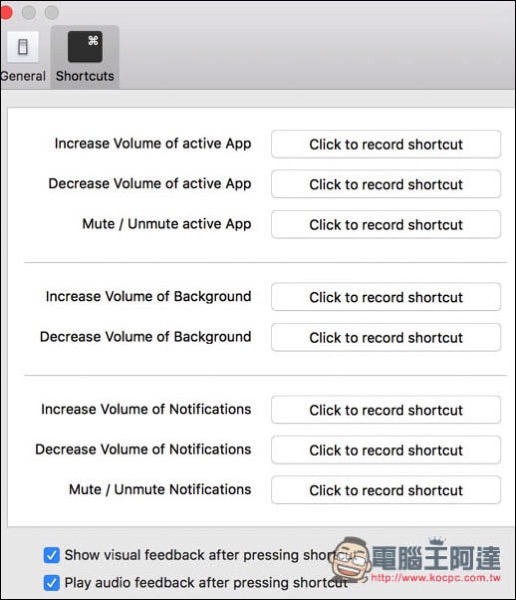Record shortcut for Increase Volume of Notifications

386,410
